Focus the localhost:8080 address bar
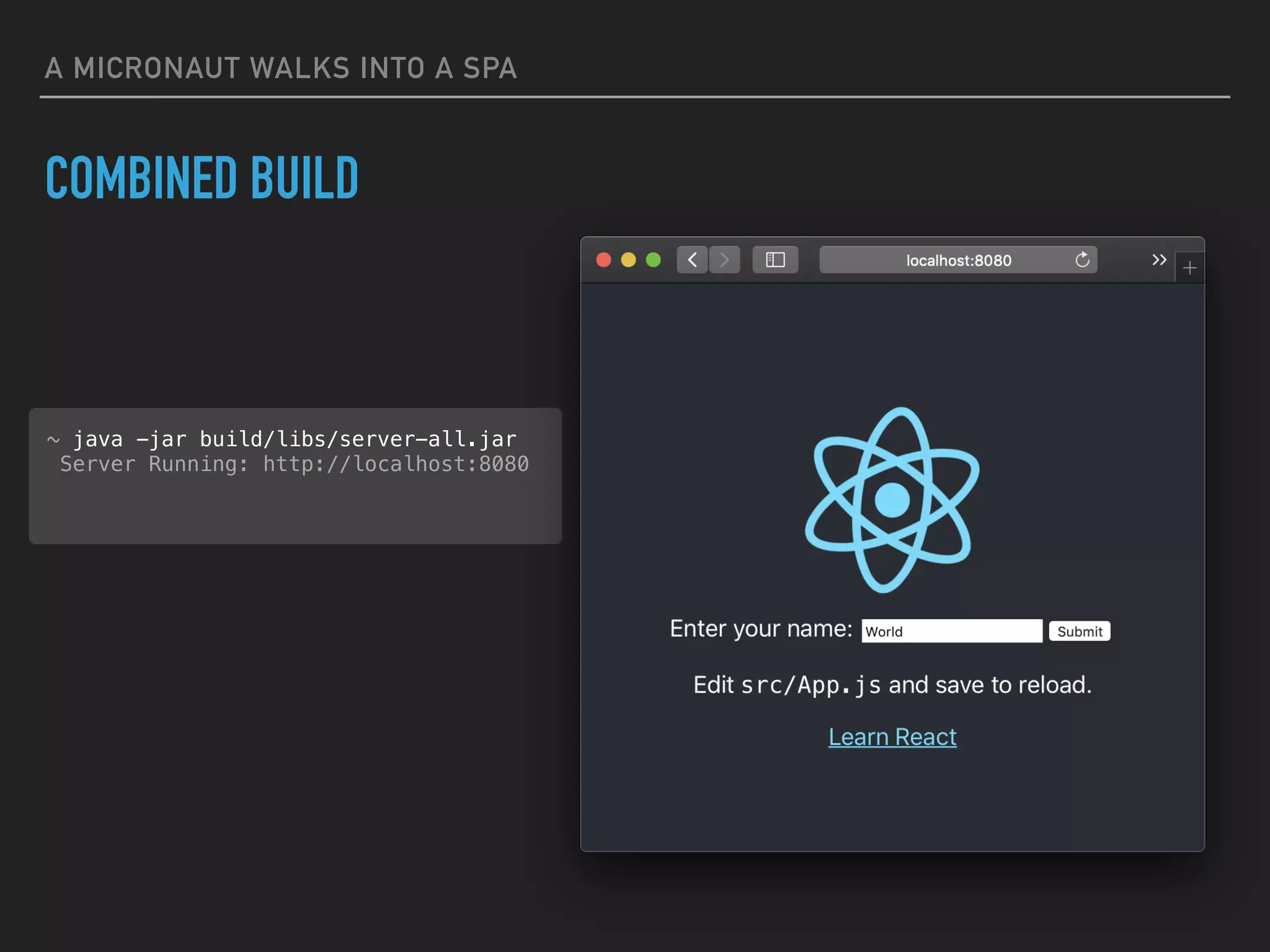This screenshot has width=1270, height=952. click(958, 260)
